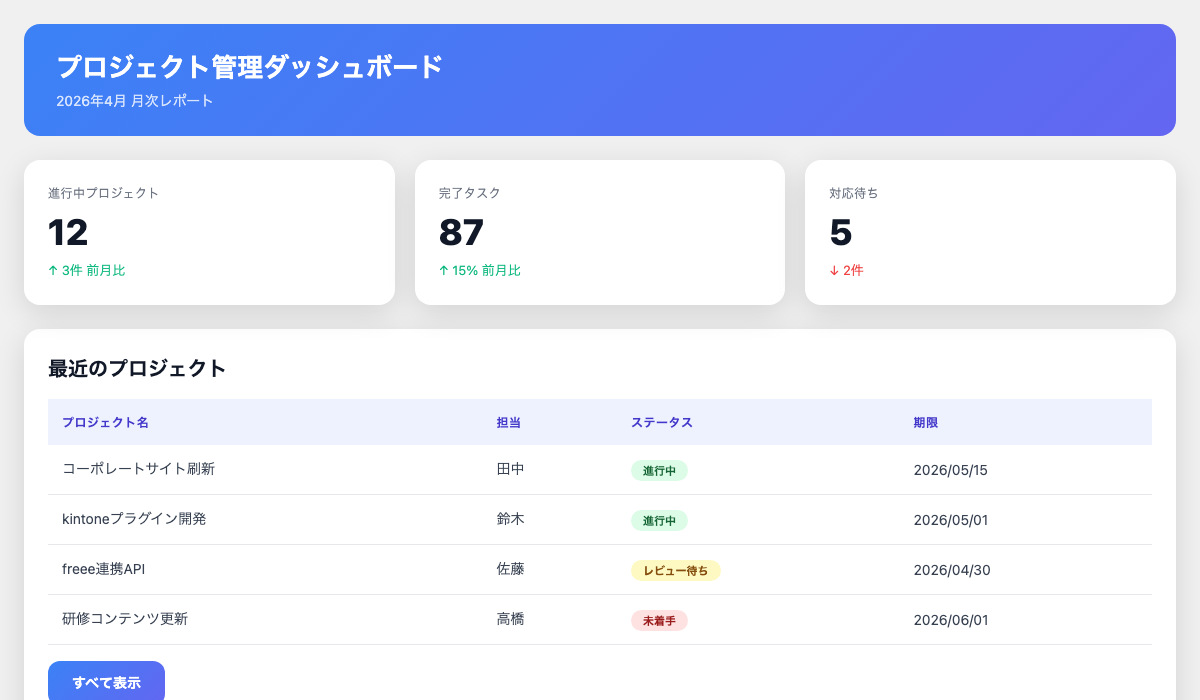Sort by the 期限 column header
Screen dimensions: 1200x700
pyautogui.click(x=924, y=422)
